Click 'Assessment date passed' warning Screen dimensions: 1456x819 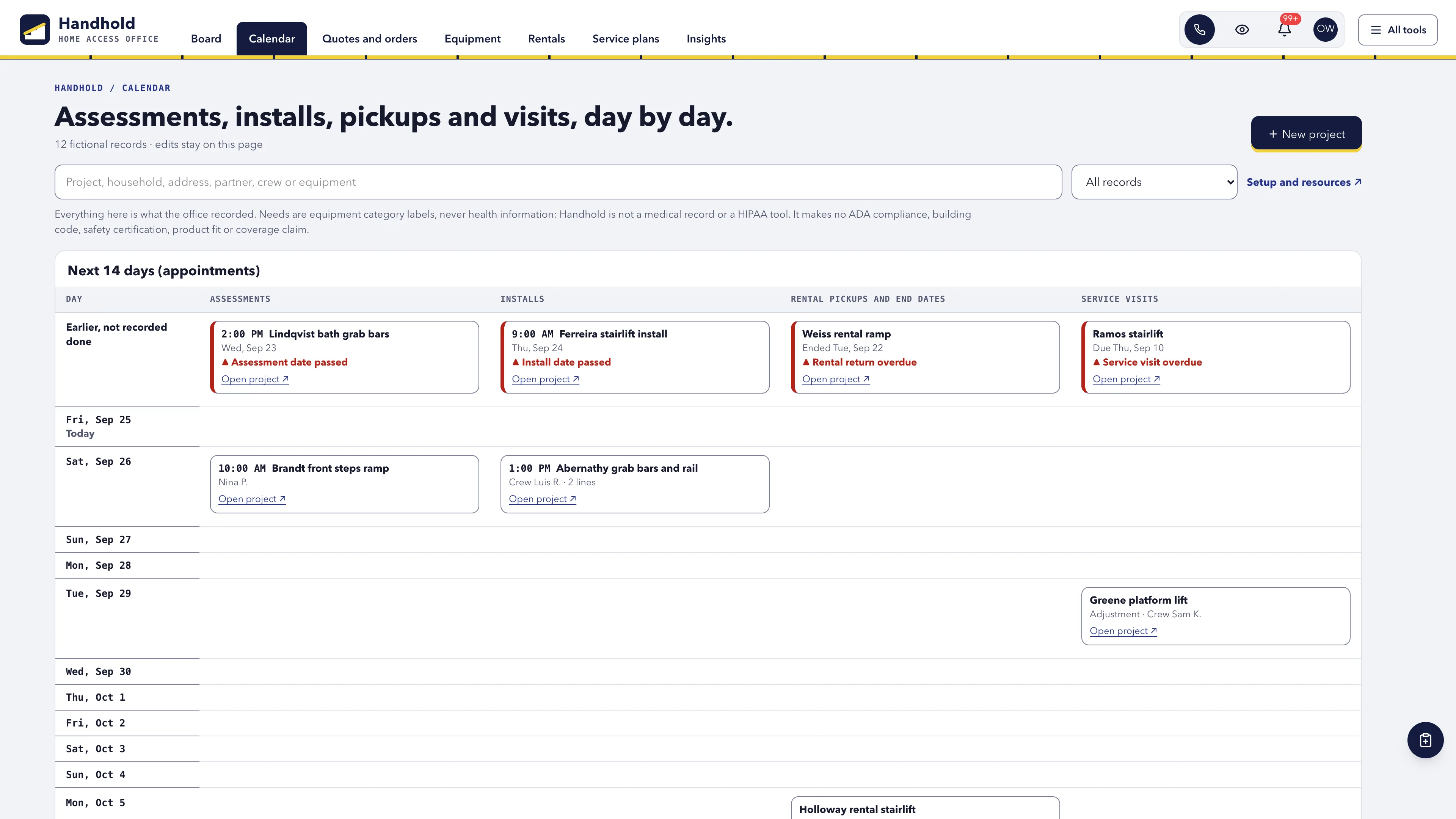click(x=285, y=362)
